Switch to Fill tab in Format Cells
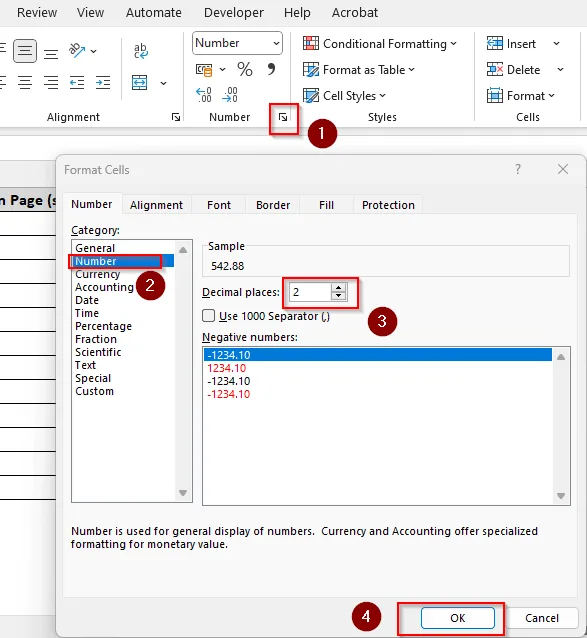587x638 pixels. (326, 205)
